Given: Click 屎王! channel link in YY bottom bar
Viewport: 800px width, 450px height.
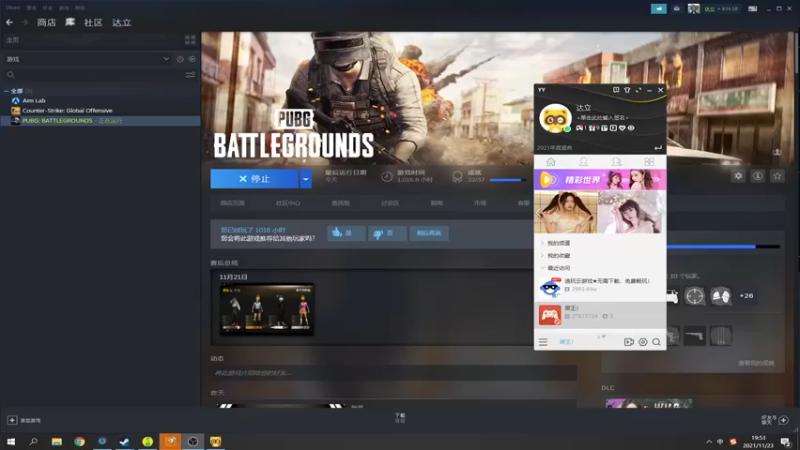Looking at the screenshot, I should tap(566, 342).
